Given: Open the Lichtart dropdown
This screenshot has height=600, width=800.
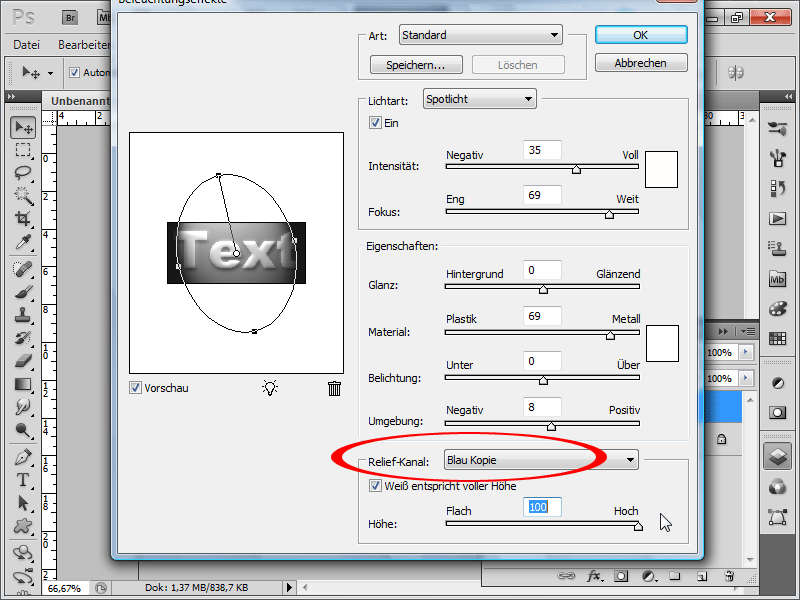Looking at the screenshot, I should (480, 99).
